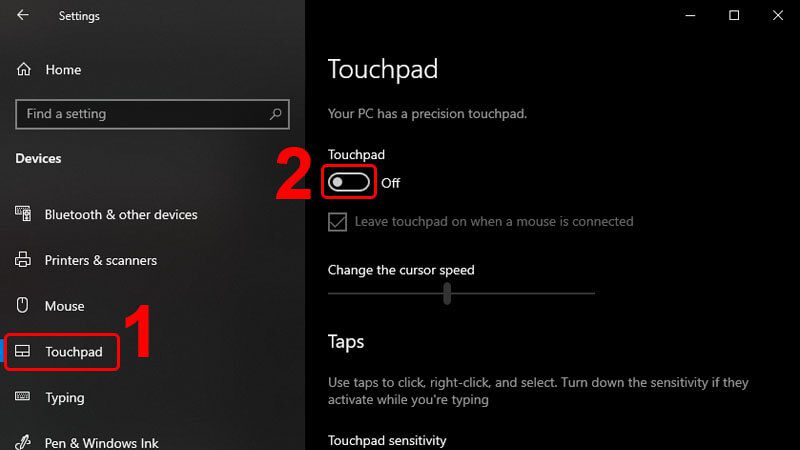Open Typing settings
Screen dimensions: 800x450
pos(64,398)
